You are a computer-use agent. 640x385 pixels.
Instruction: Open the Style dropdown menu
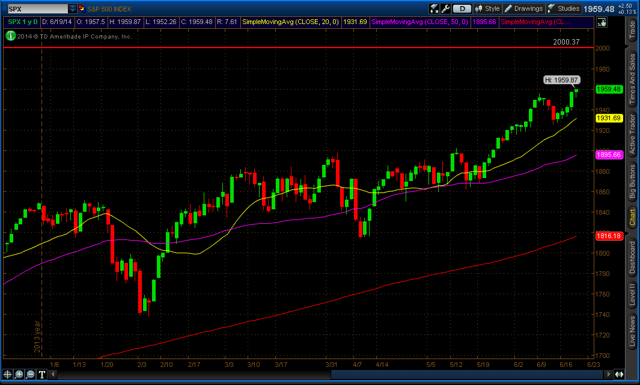coord(488,9)
